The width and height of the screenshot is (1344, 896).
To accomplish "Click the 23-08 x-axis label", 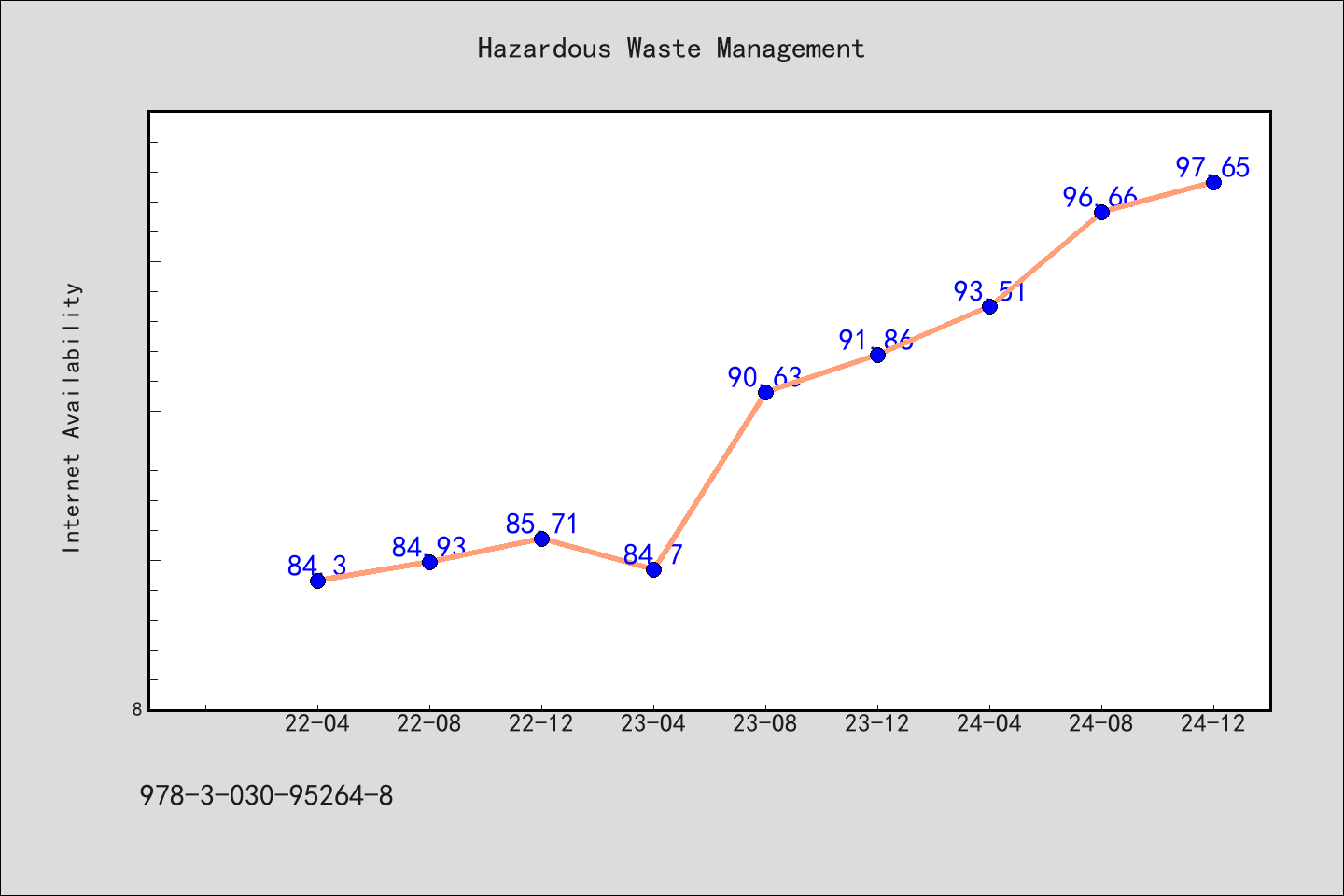I will coord(765,724).
